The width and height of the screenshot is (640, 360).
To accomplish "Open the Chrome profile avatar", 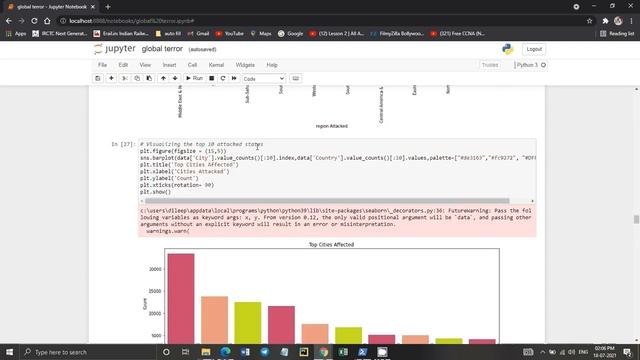I will tap(618, 21).
